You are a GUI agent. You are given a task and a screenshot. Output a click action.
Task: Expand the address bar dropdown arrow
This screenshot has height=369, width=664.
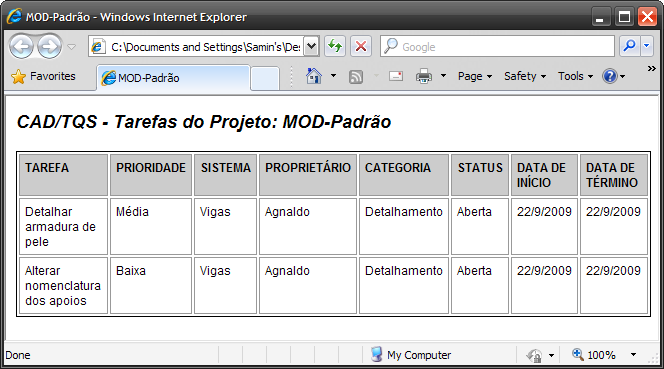(311, 46)
